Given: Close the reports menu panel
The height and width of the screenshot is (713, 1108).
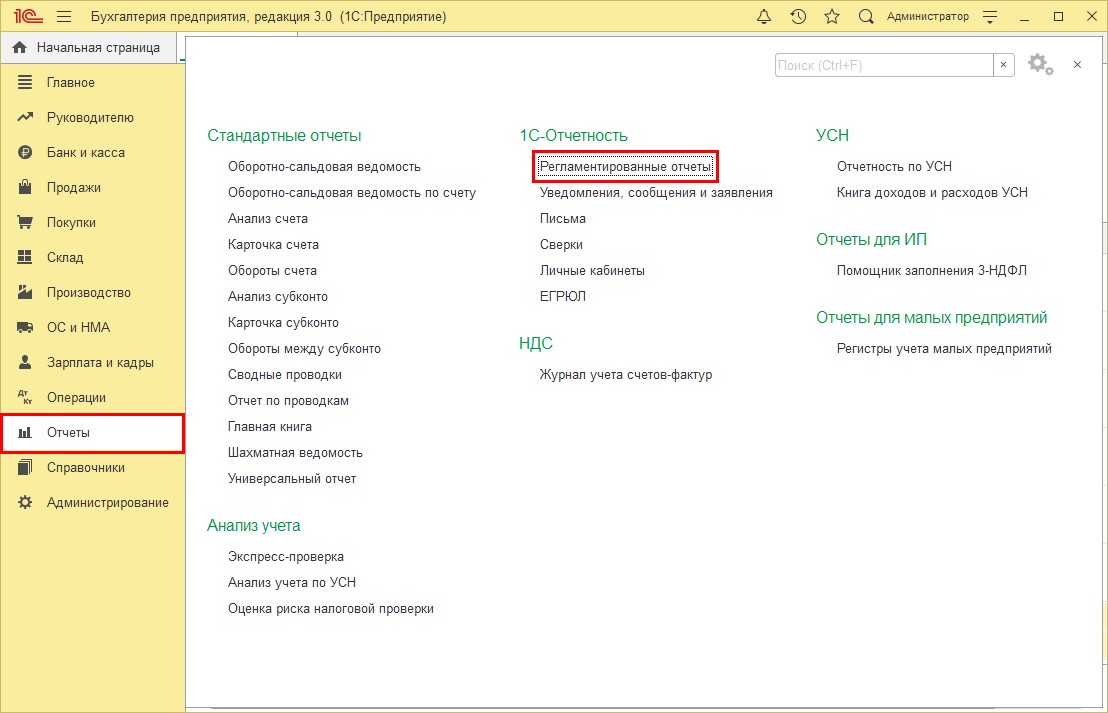Looking at the screenshot, I should 1077,64.
